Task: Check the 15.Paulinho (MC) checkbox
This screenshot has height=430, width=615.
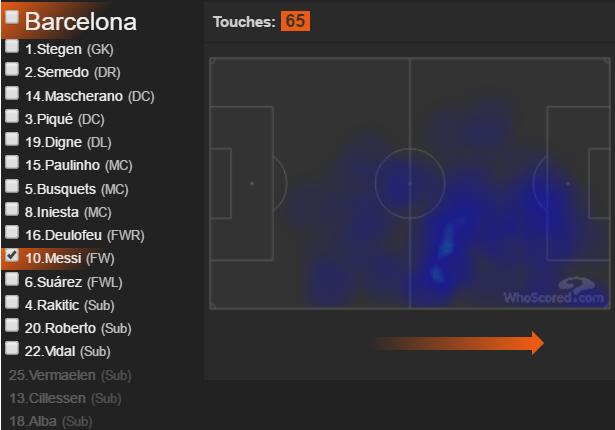Action: point(12,163)
